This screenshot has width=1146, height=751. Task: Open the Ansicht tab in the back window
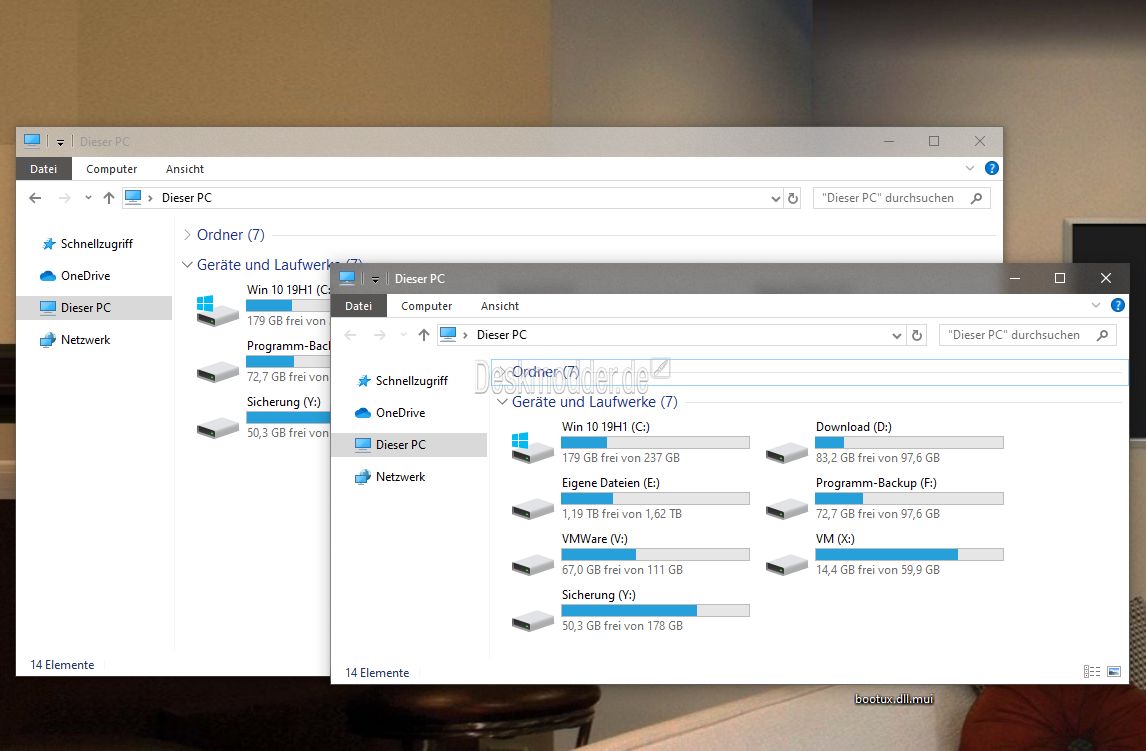point(185,169)
